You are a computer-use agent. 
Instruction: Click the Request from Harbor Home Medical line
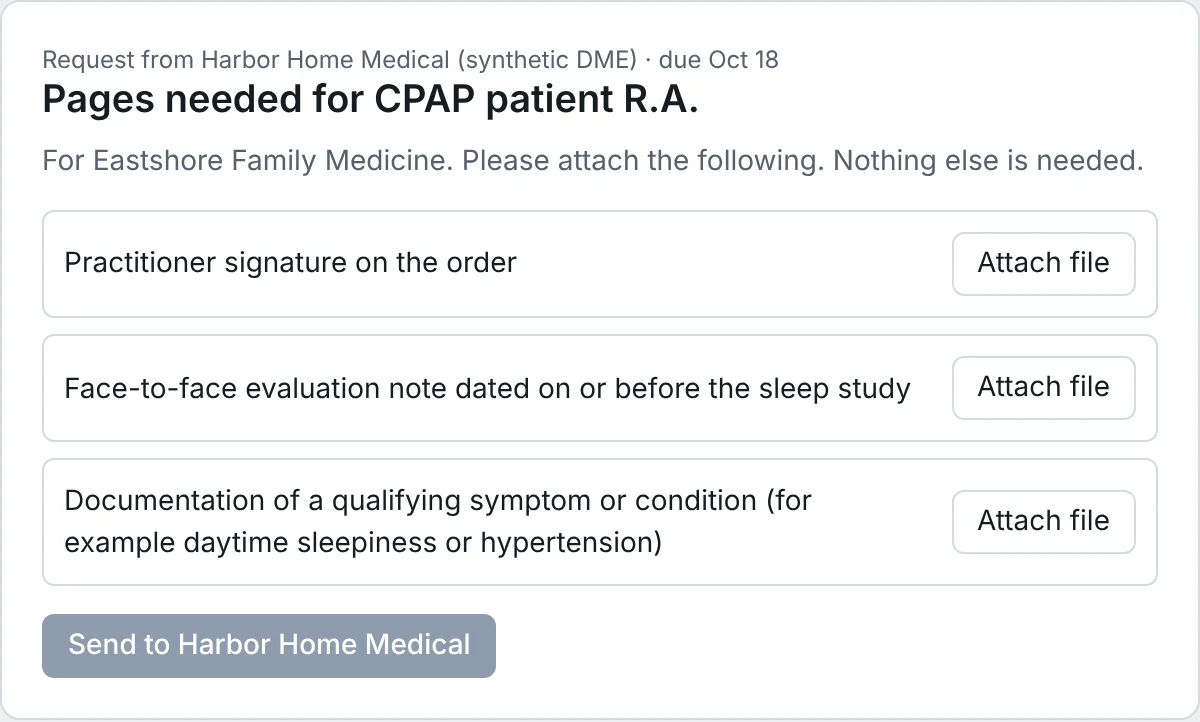tap(410, 59)
